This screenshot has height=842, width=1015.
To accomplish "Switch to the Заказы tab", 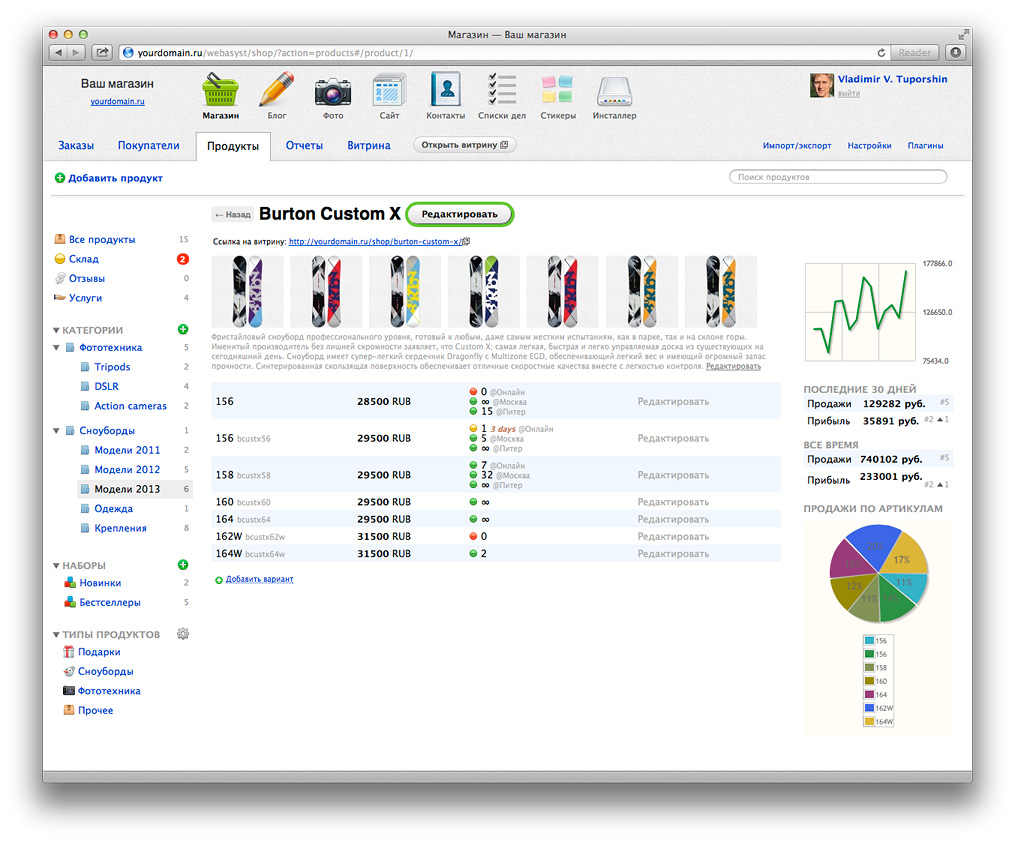I will (76, 146).
